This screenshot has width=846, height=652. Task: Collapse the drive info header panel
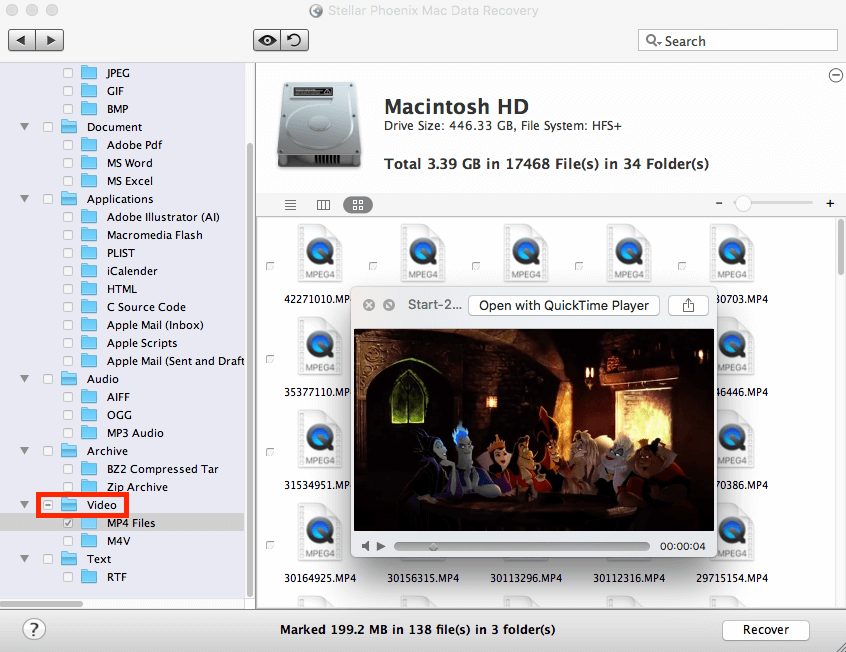pos(835,76)
